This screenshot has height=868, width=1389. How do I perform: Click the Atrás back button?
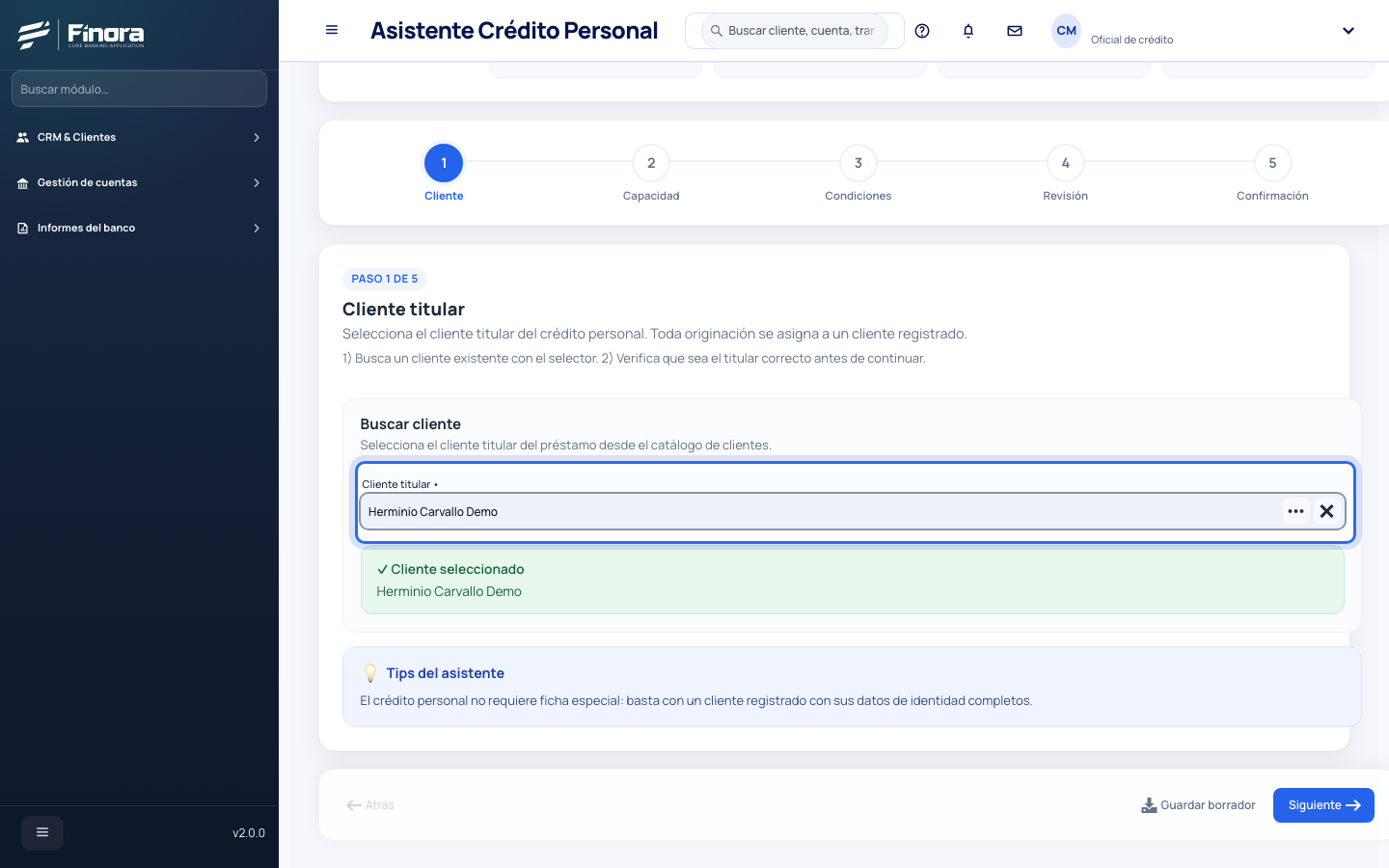(x=370, y=805)
